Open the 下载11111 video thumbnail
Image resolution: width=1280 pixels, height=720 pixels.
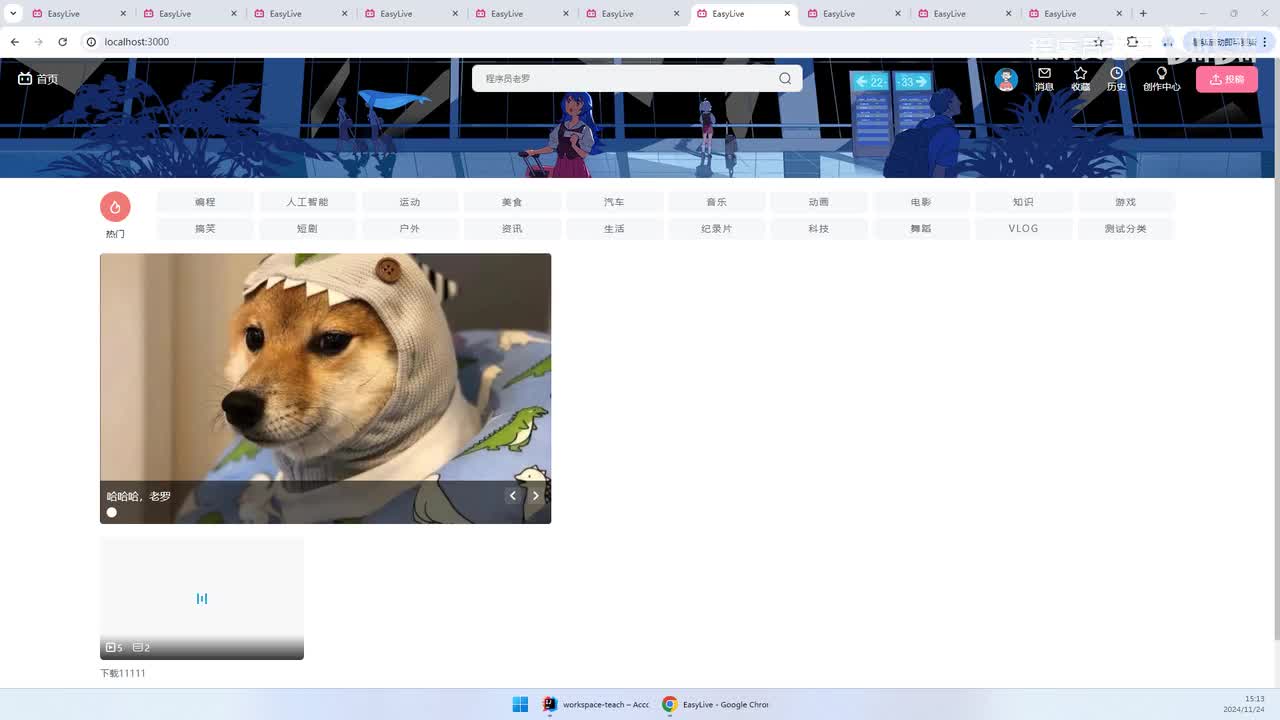tap(202, 598)
